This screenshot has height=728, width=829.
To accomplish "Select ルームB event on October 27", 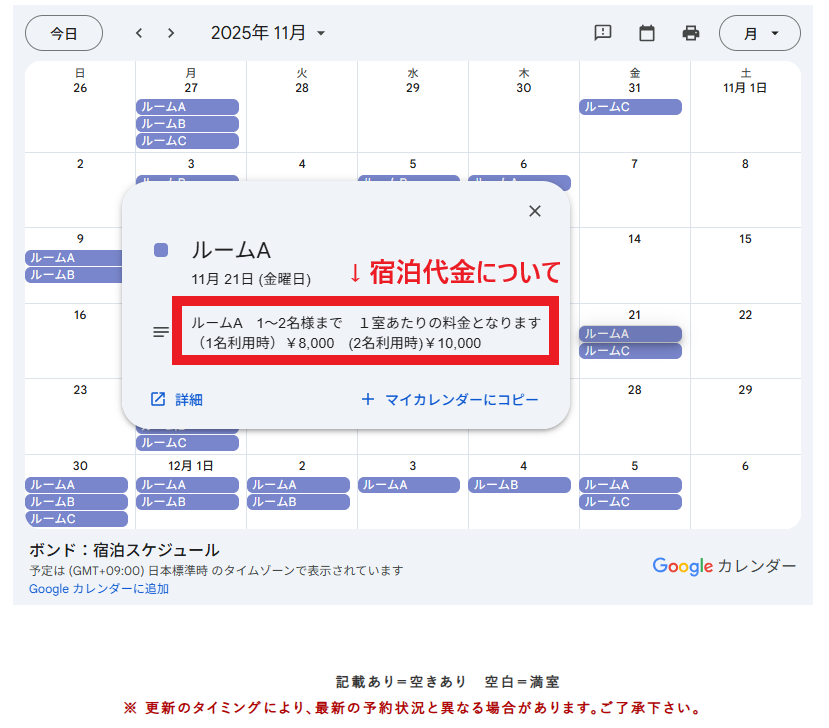I will (187, 124).
